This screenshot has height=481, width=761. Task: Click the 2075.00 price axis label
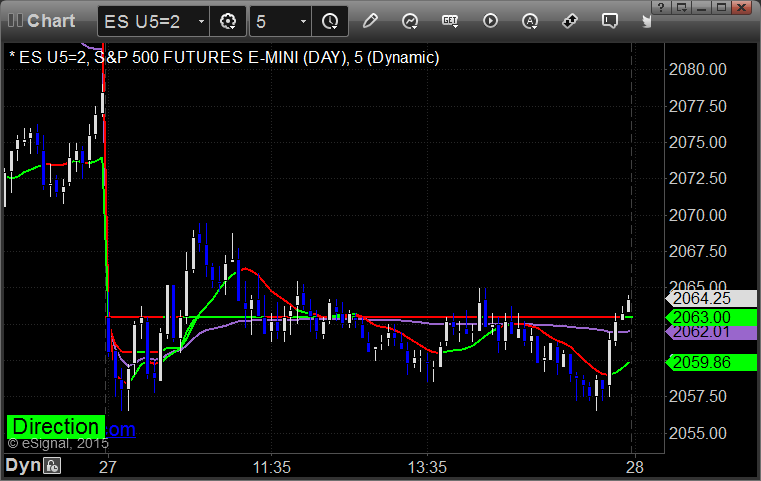[x=697, y=142]
